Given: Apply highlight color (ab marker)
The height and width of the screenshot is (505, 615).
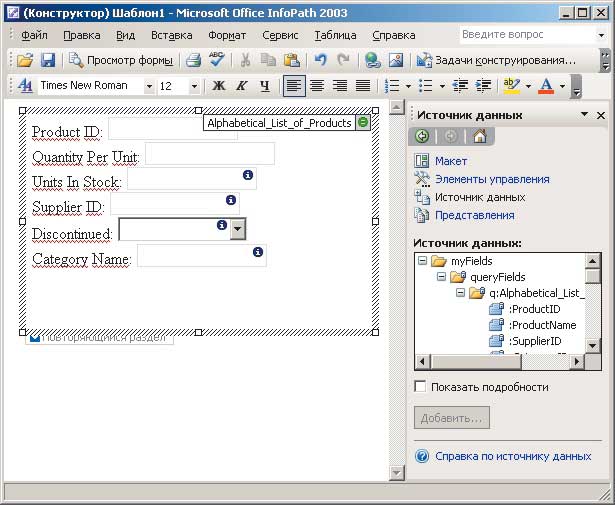Looking at the screenshot, I should point(511,85).
